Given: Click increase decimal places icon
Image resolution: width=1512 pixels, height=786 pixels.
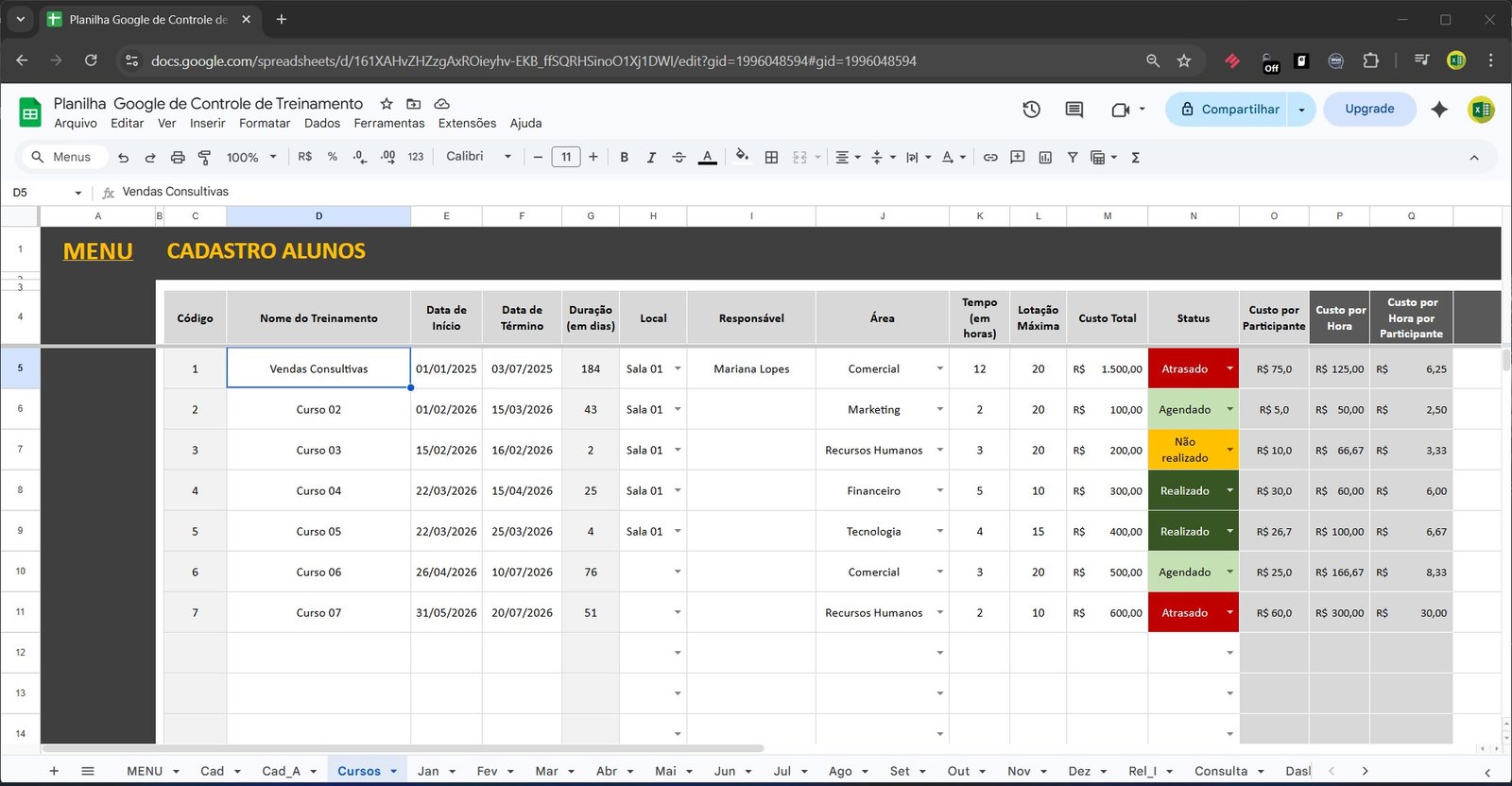Looking at the screenshot, I should pyautogui.click(x=387, y=157).
